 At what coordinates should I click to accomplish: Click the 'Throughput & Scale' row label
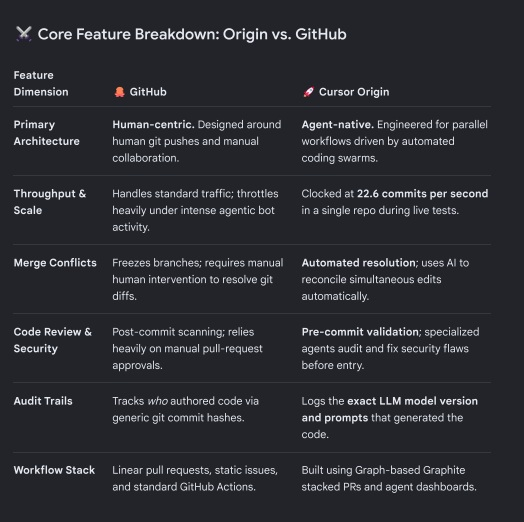[x=50, y=202]
